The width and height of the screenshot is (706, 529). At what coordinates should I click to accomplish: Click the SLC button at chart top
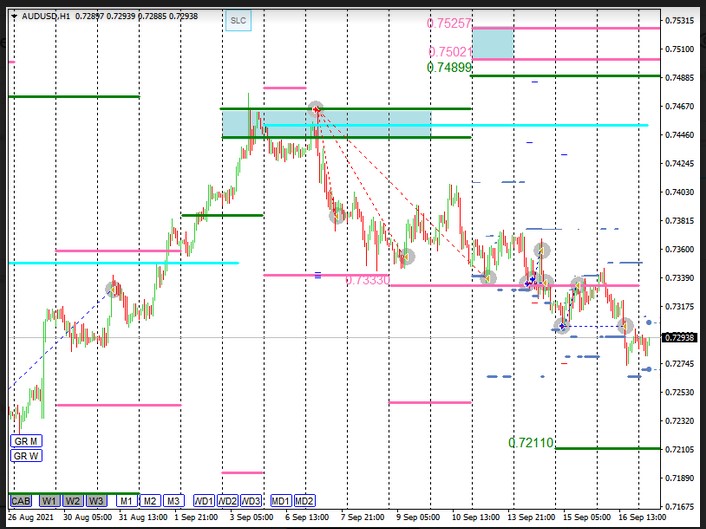[x=237, y=20]
